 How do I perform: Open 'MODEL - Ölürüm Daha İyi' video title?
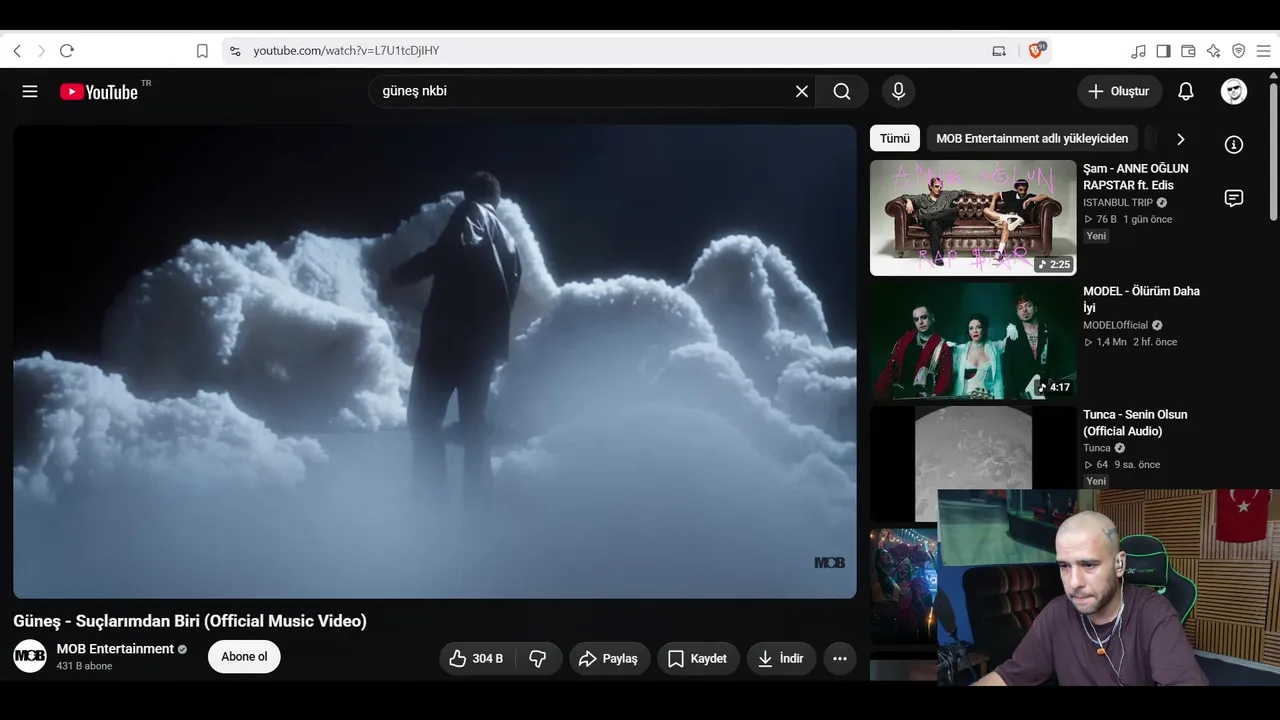point(1141,299)
